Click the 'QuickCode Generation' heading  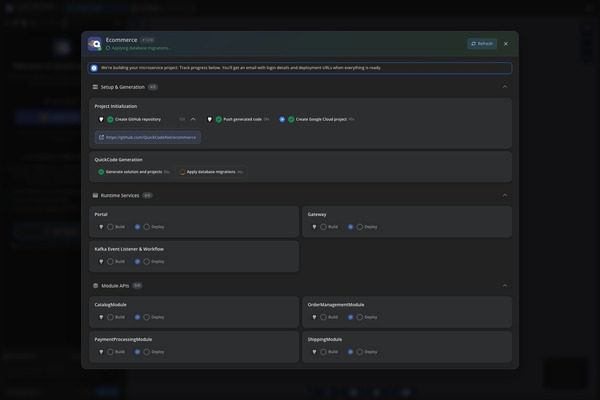[x=118, y=160]
